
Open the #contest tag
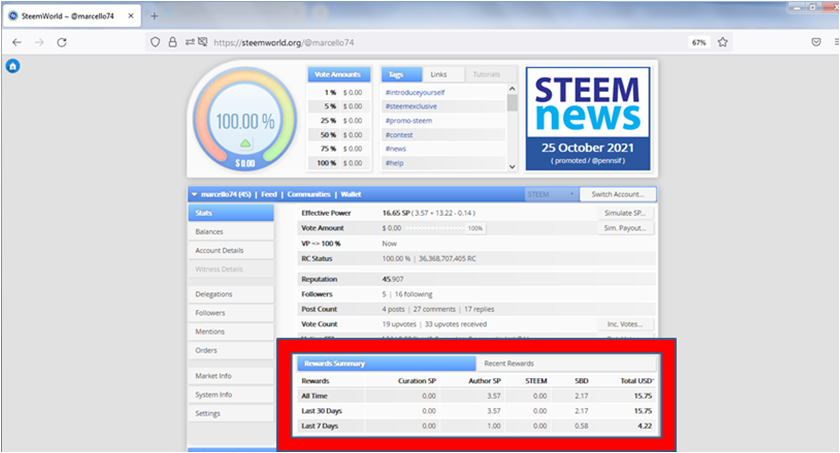click(x=399, y=135)
